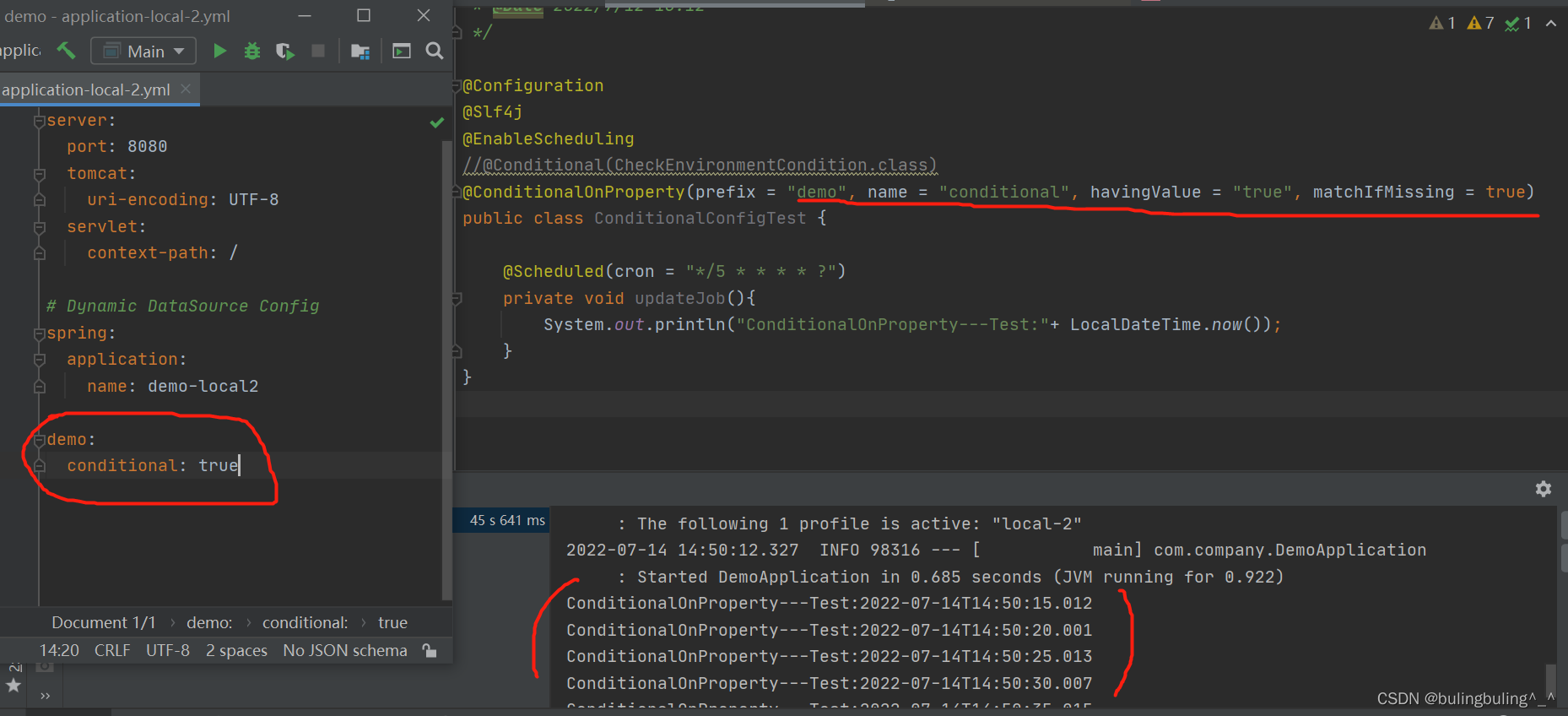
Task: Open Project Structure folder icon
Action: point(360,52)
